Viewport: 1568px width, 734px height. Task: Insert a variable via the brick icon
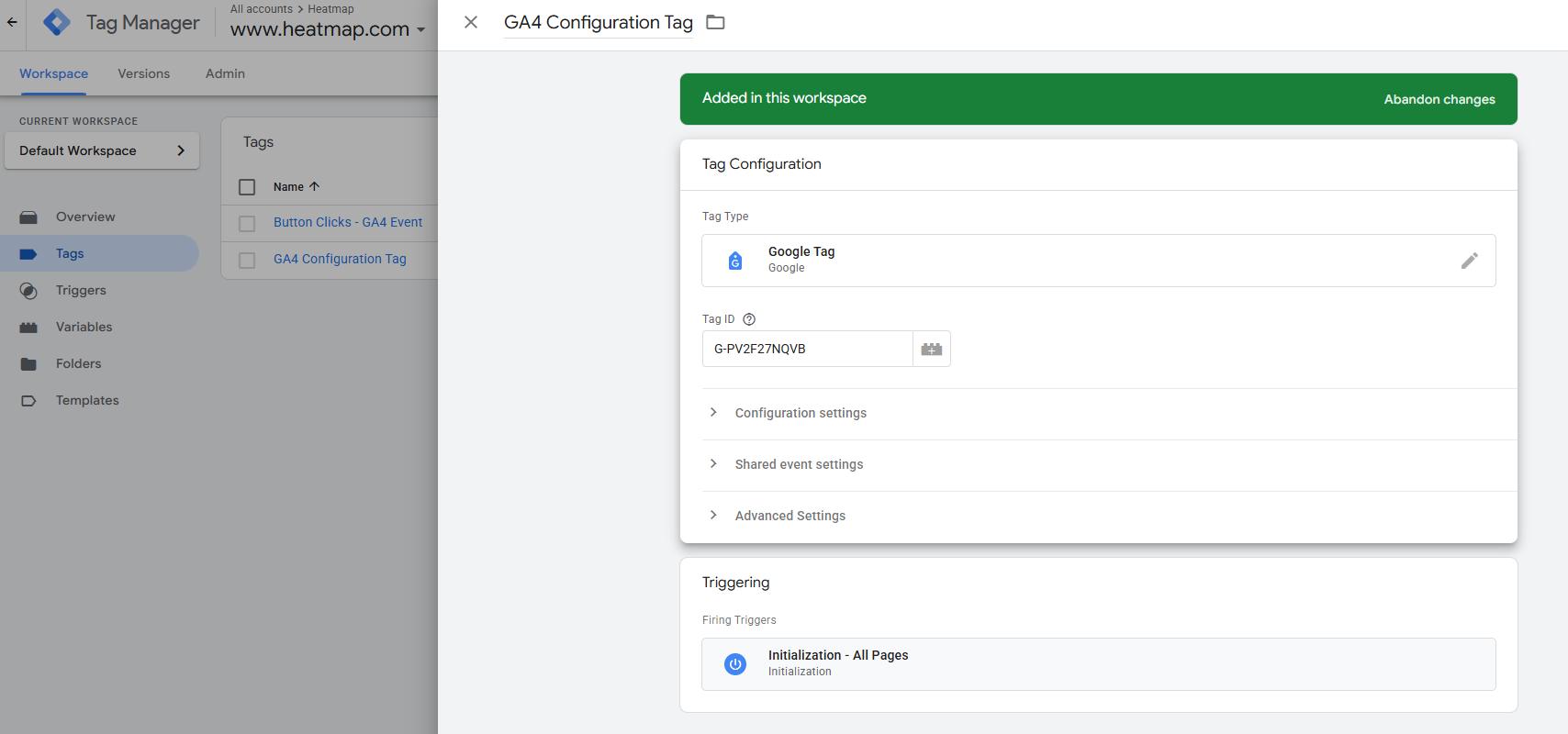point(932,349)
